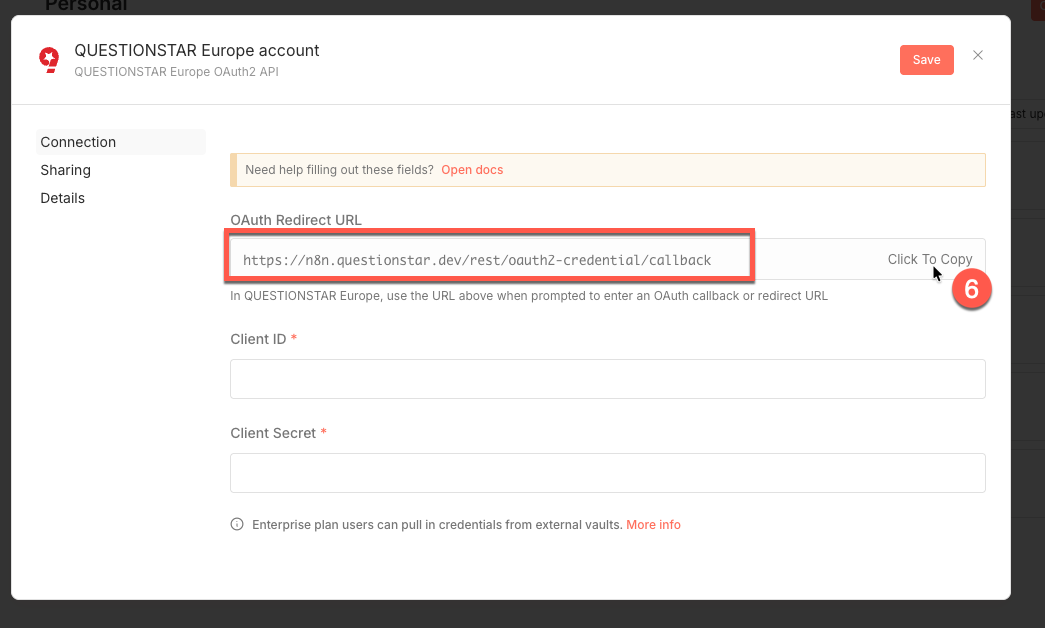Viewport: 1045px width, 628px height.
Task: Focus the Client Secret input field
Action: [608, 473]
